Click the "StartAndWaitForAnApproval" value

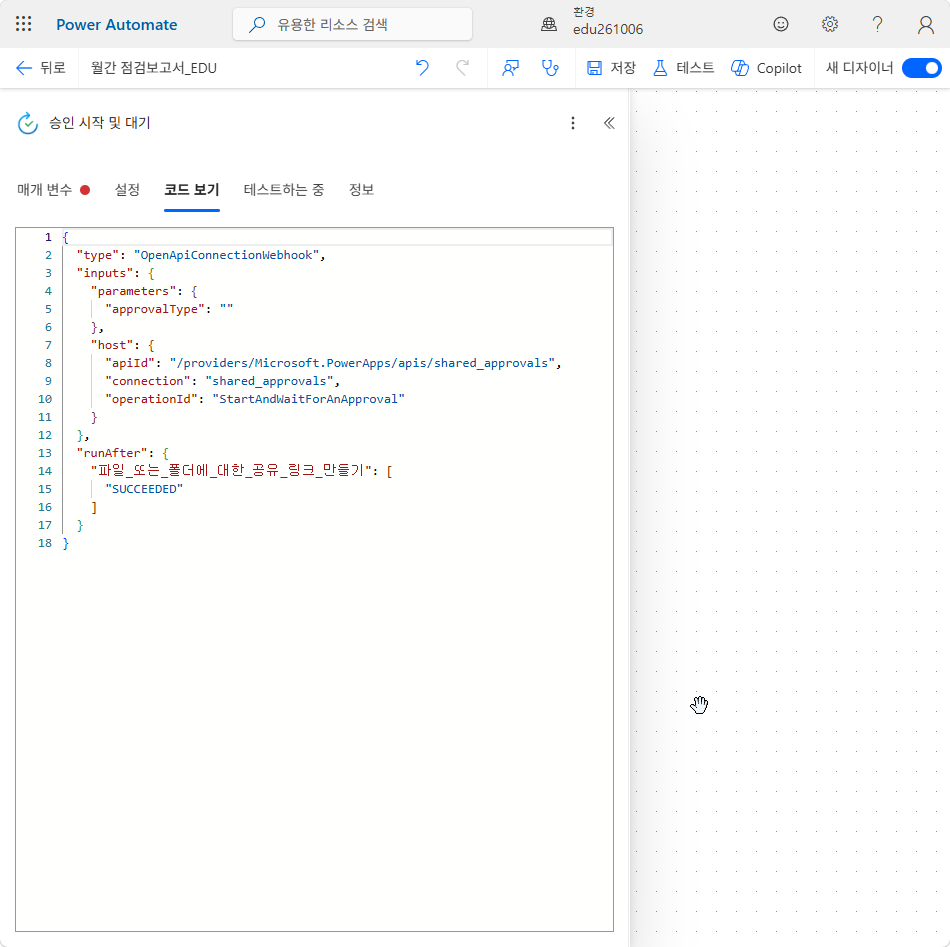308,399
